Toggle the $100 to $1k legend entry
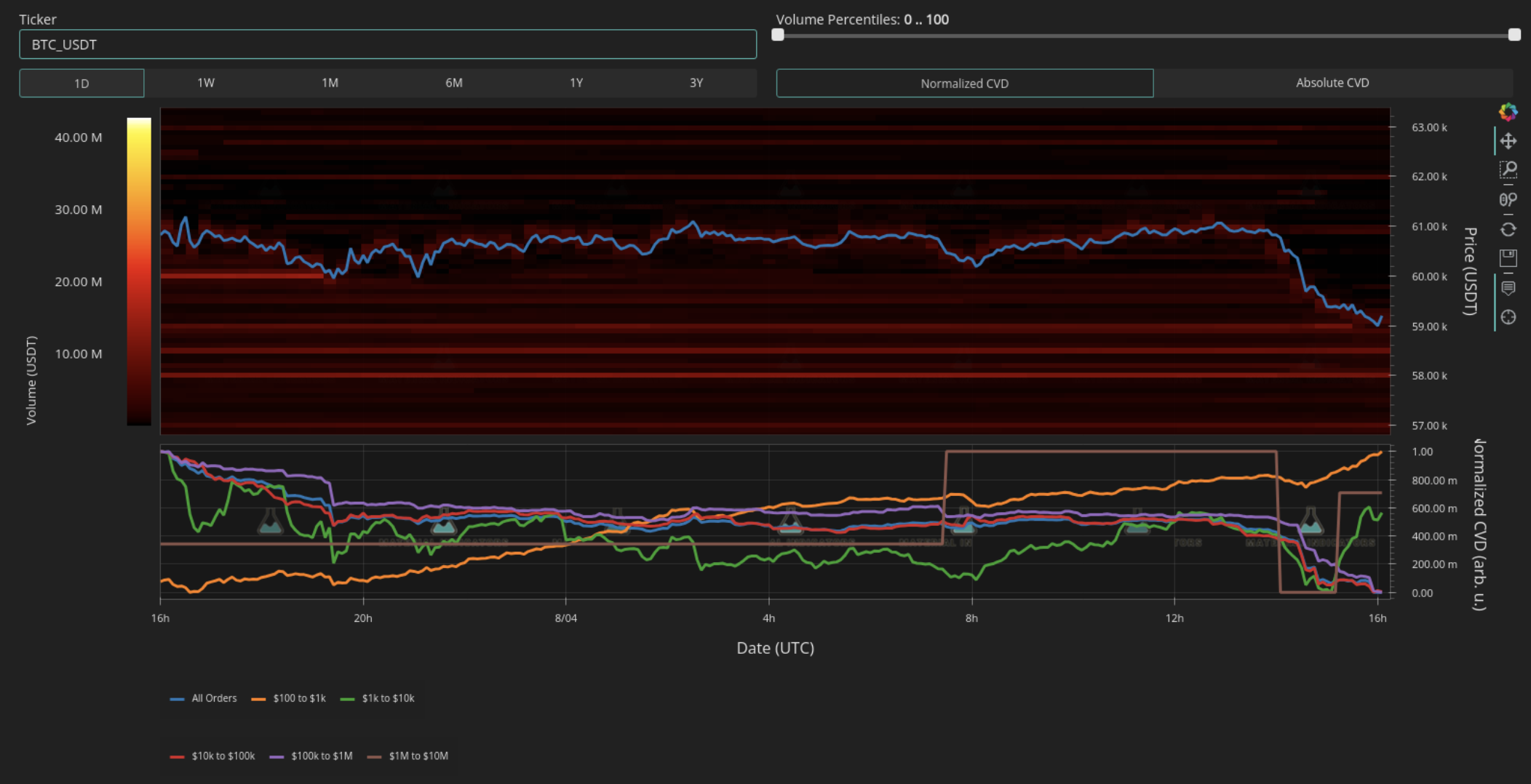1531x784 pixels. pos(288,698)
